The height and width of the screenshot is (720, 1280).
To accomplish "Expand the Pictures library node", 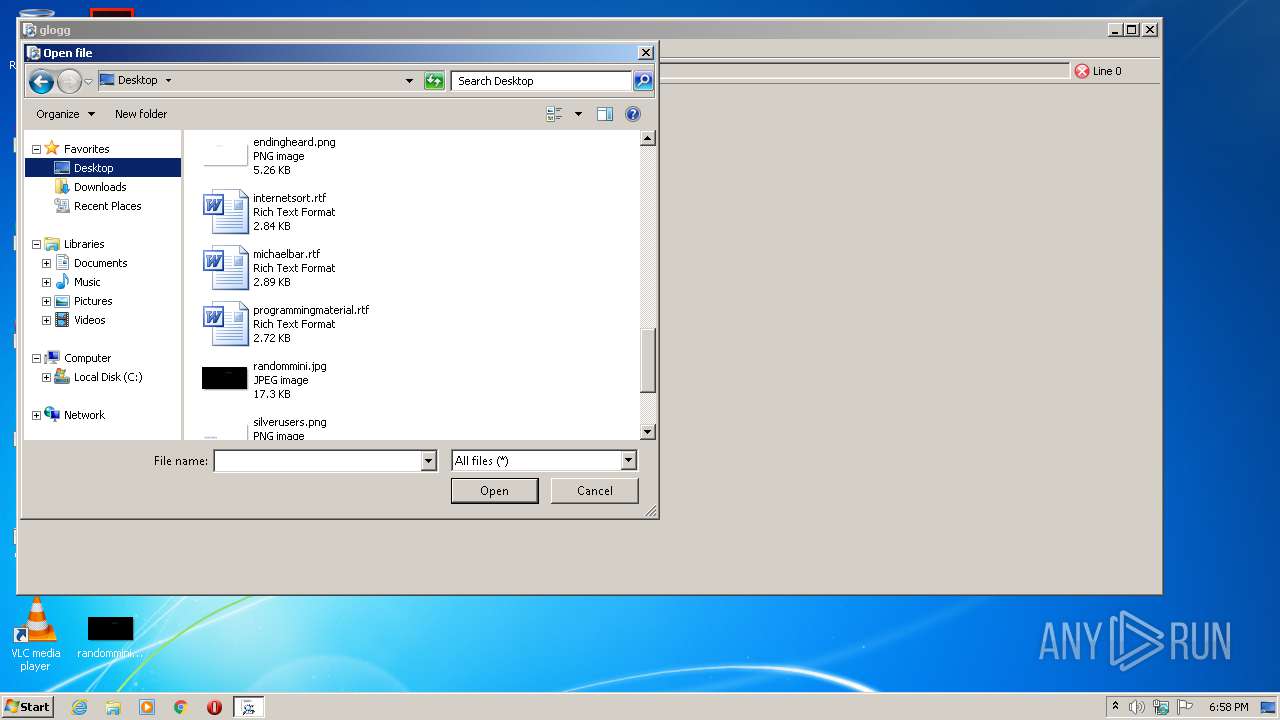I will [x=46, y=301].
